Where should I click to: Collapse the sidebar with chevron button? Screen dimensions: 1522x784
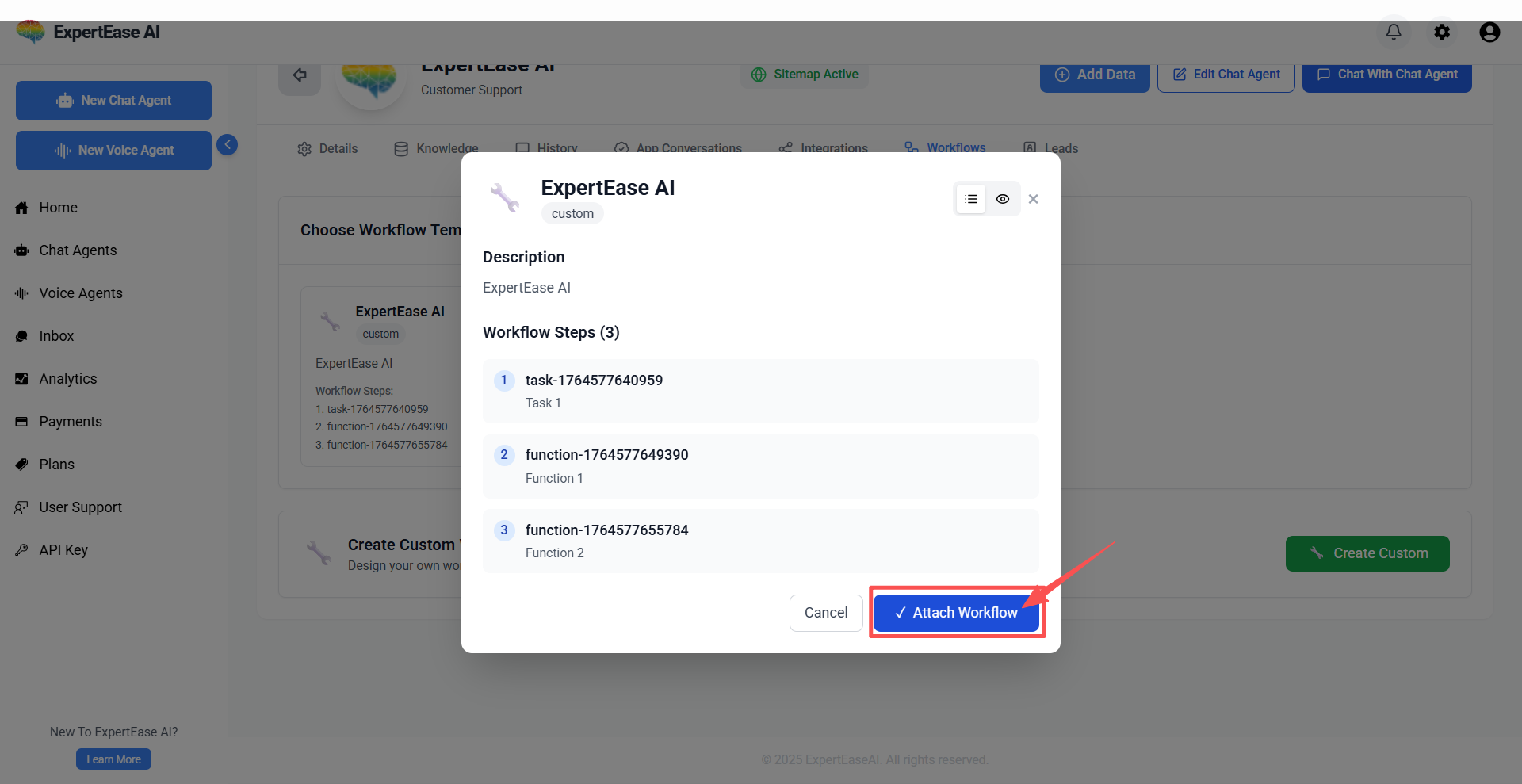click(x=228, y=144)
